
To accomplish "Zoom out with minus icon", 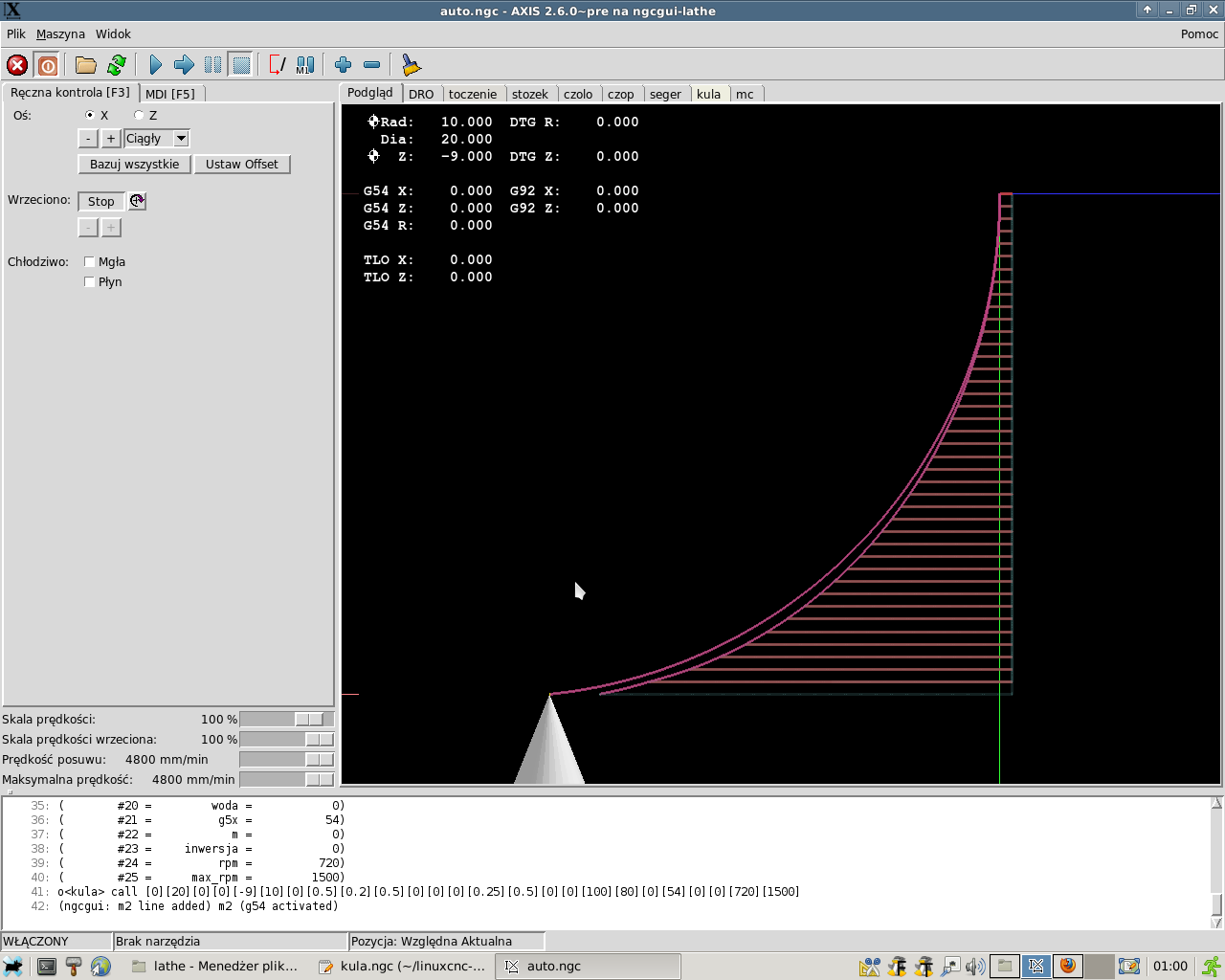I will [371, 65].
